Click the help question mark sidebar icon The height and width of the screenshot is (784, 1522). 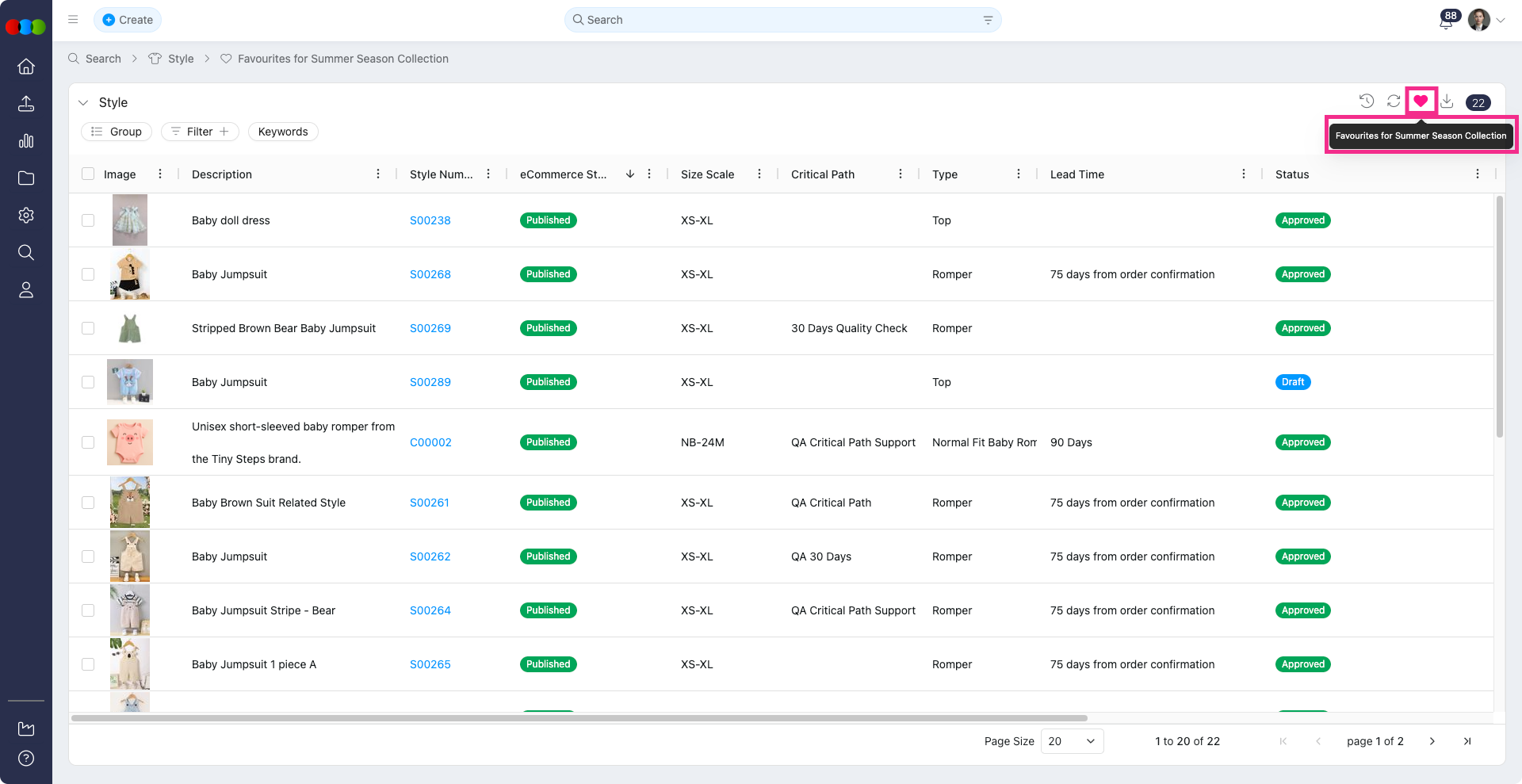[x=26, y=759]
